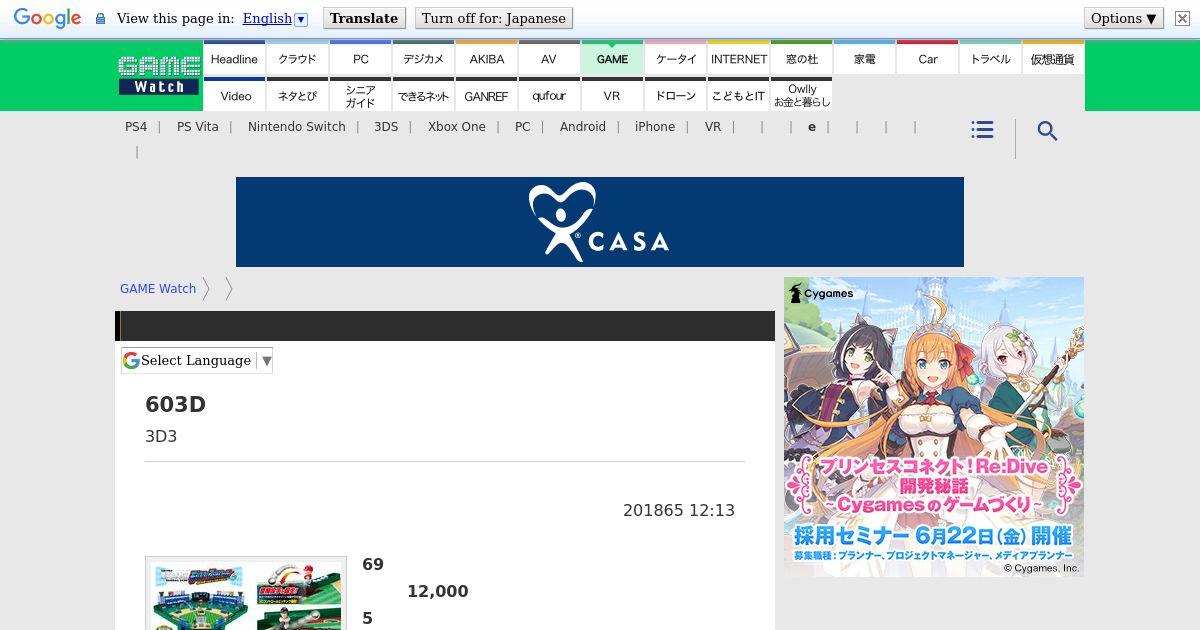Open the 窓の杜 tab
Screen dimensions: 1200x630
coord(801,58)
